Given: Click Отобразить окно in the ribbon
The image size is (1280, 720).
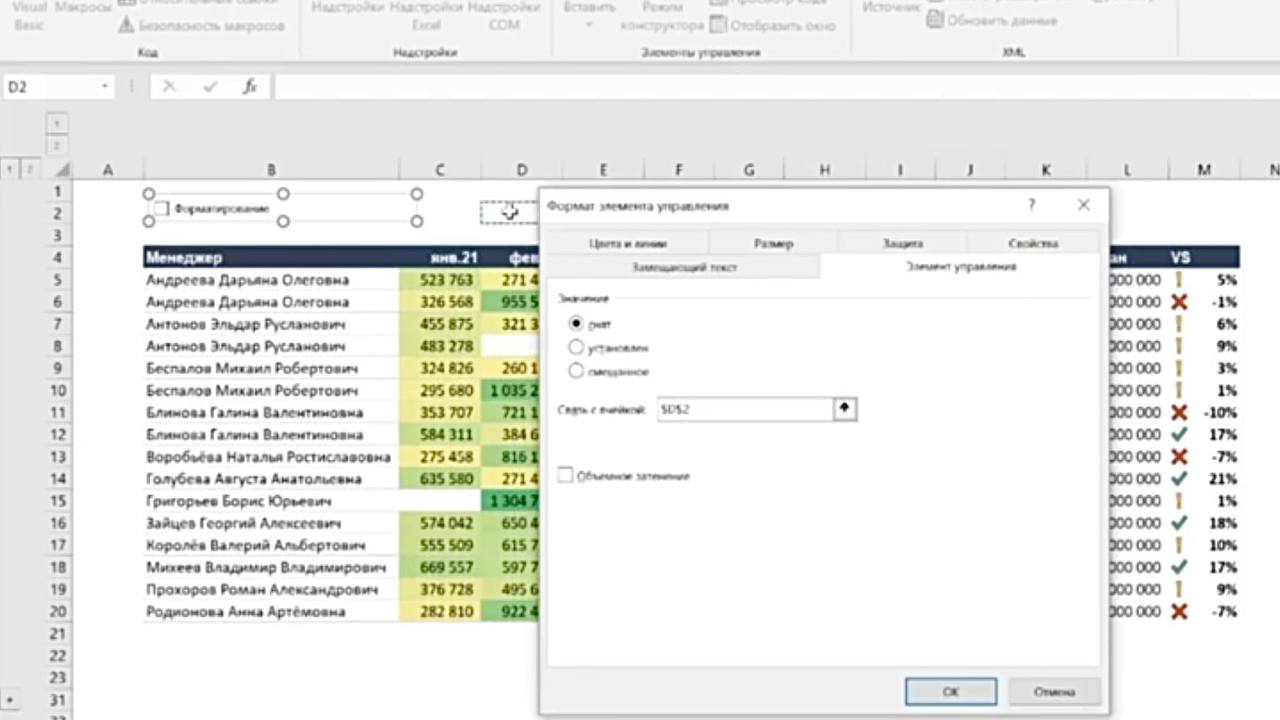Looking at the screenshot, I should pyautogui.click(x=772, y=26).
